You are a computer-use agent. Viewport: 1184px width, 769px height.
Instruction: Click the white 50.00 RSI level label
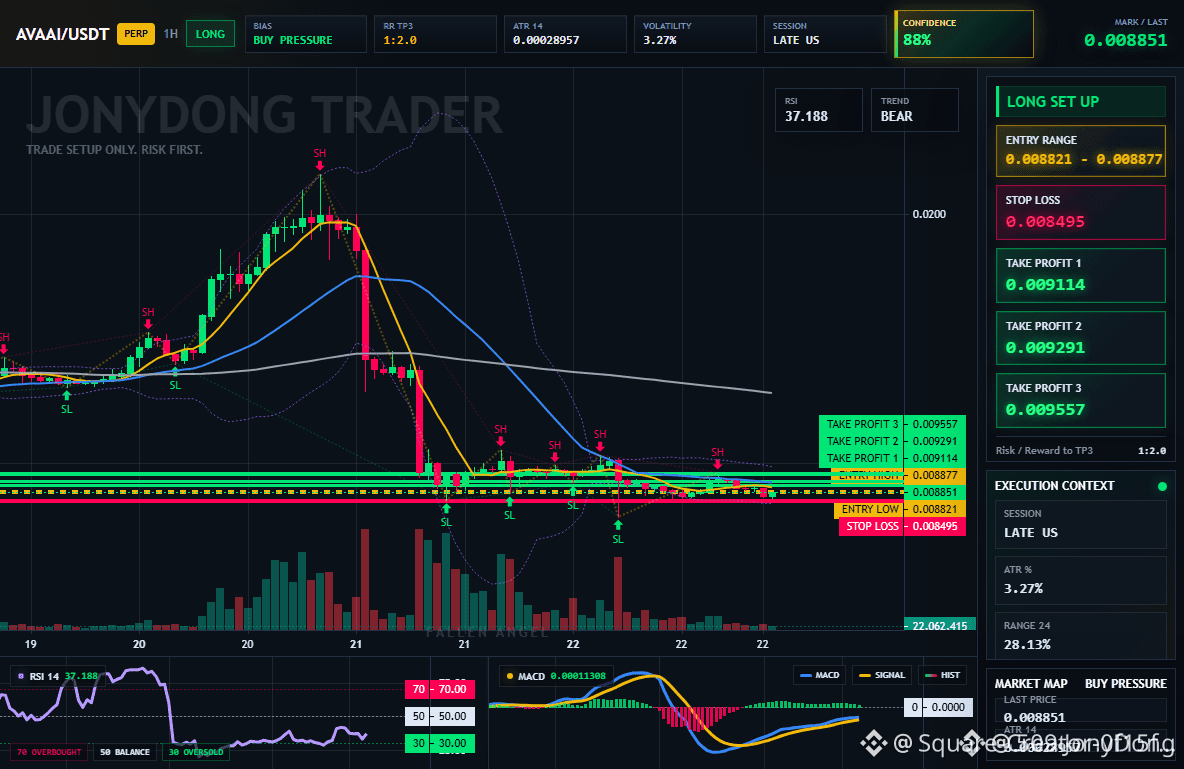(440, 716)
